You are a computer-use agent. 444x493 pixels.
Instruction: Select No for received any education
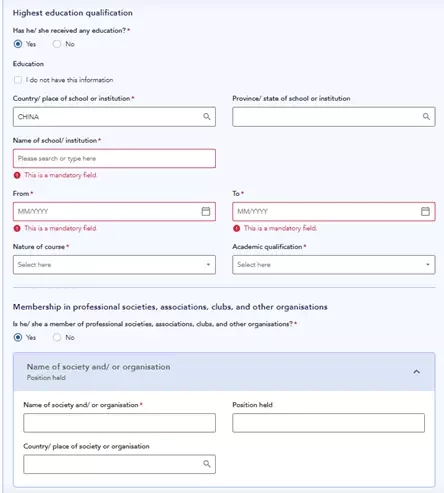coord(57,44)
